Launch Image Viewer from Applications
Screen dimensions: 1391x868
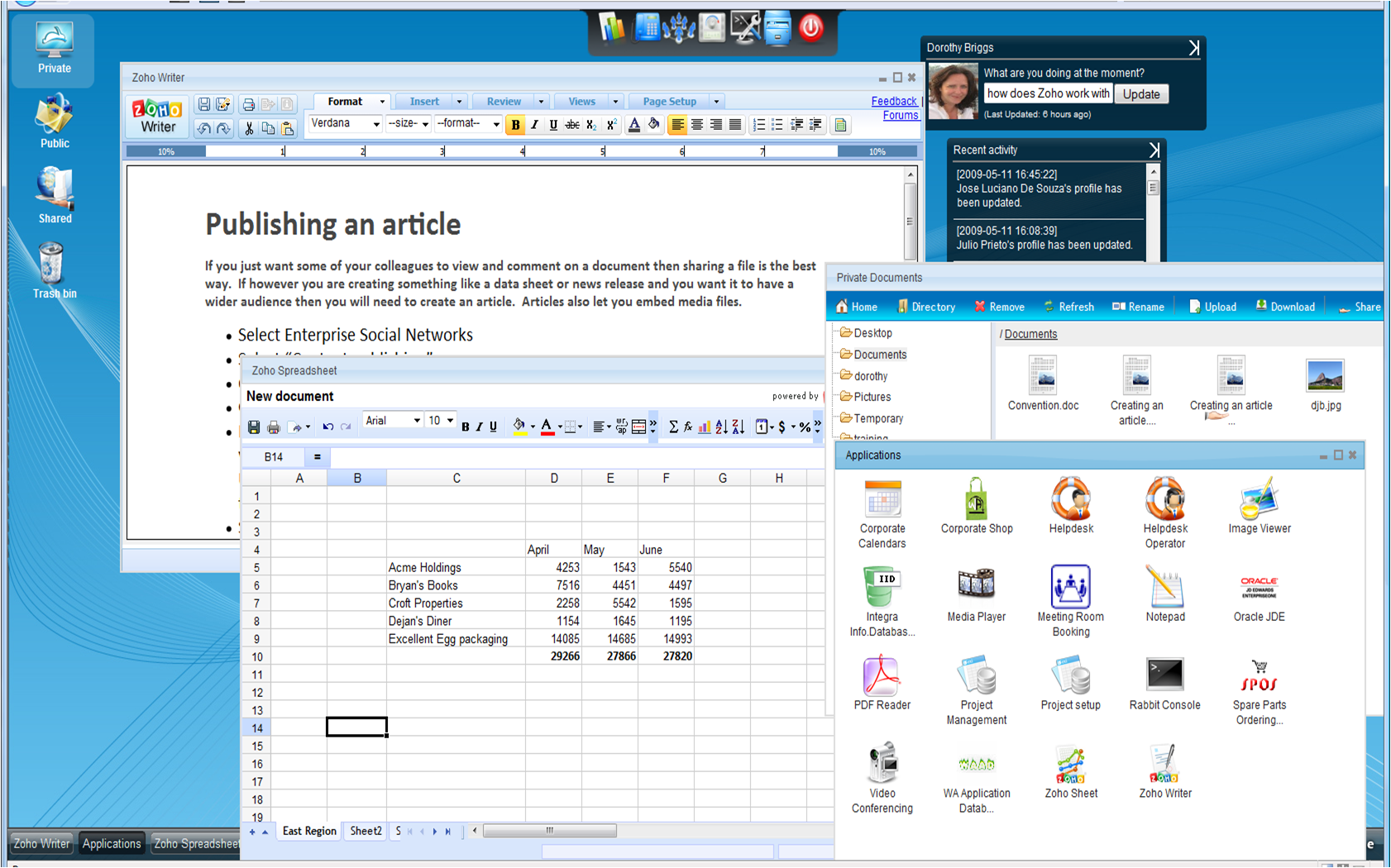(1260, 506)
